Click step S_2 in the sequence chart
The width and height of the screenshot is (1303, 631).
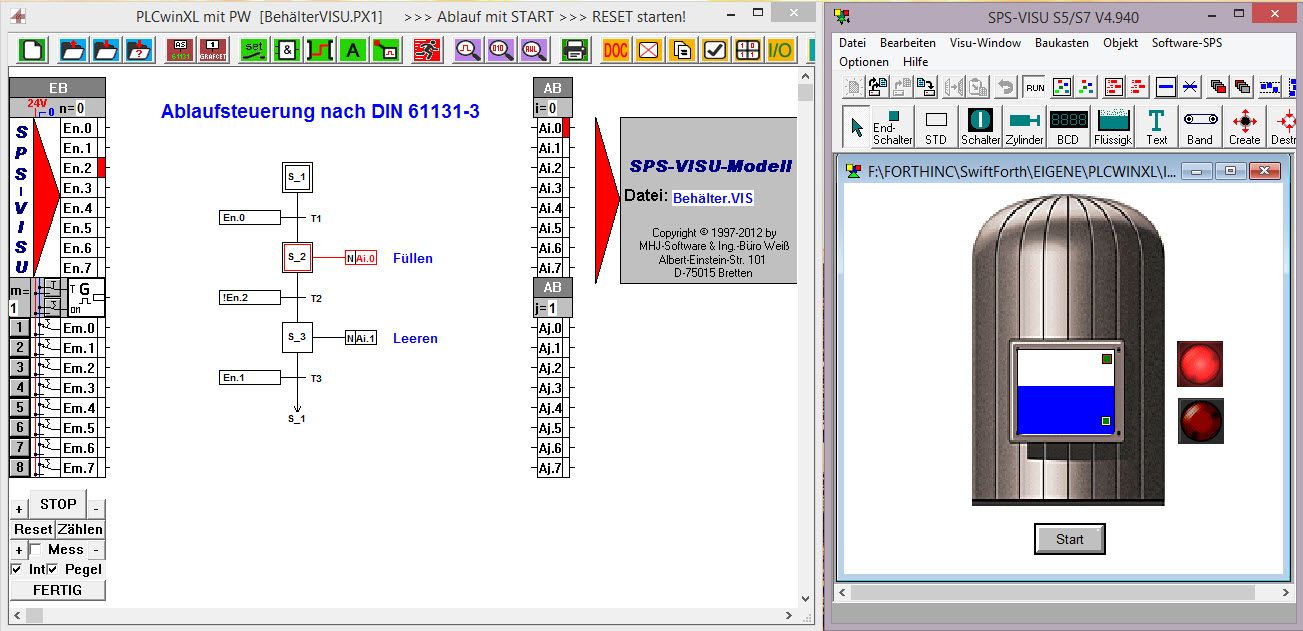point(297,258)
